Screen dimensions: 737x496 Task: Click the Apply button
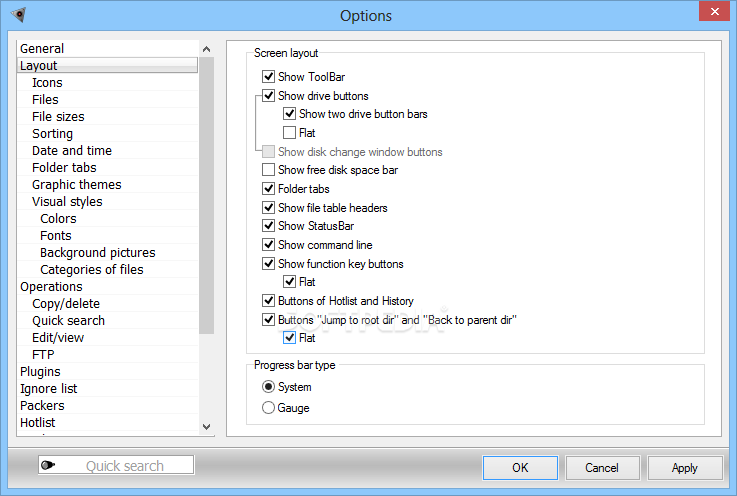[685, 468]
